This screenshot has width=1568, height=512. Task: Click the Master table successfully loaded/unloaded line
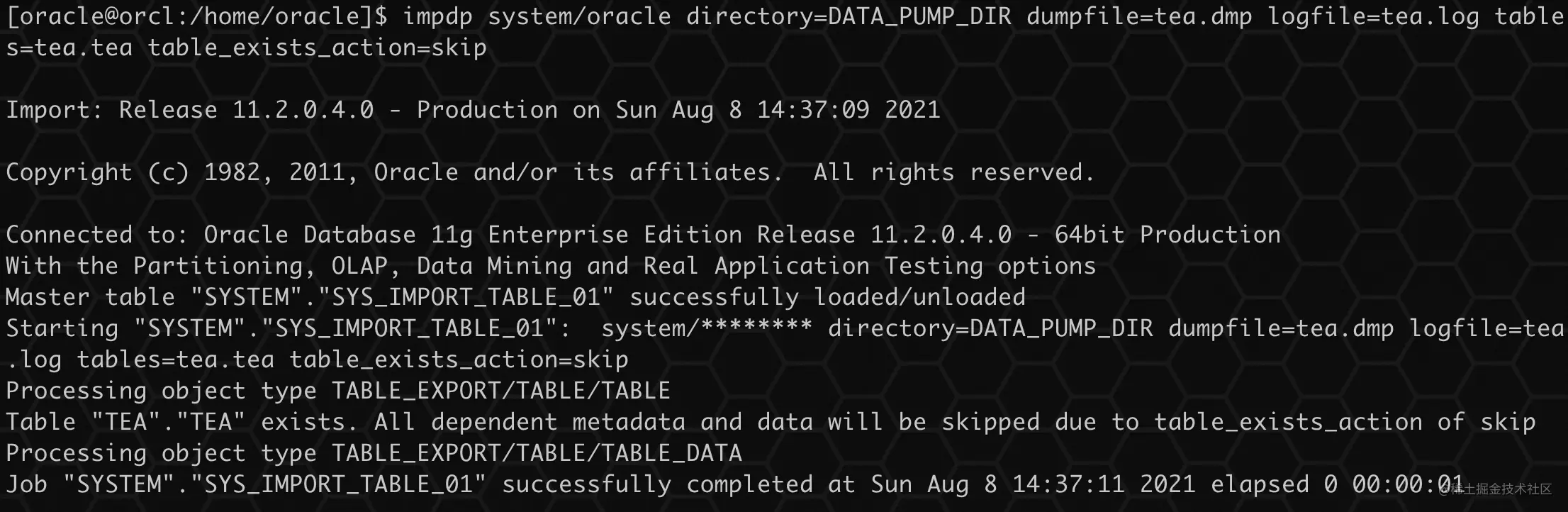[x=515, y=297]
